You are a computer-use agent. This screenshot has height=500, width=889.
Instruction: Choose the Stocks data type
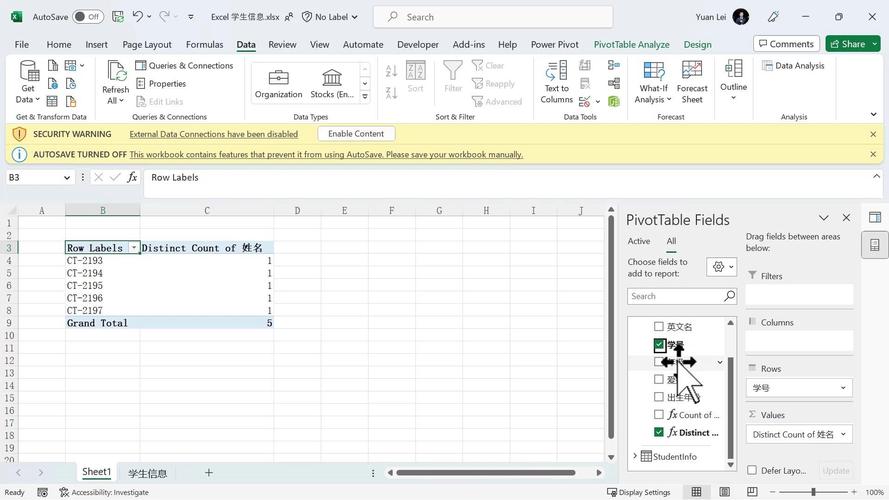point(332,83)
